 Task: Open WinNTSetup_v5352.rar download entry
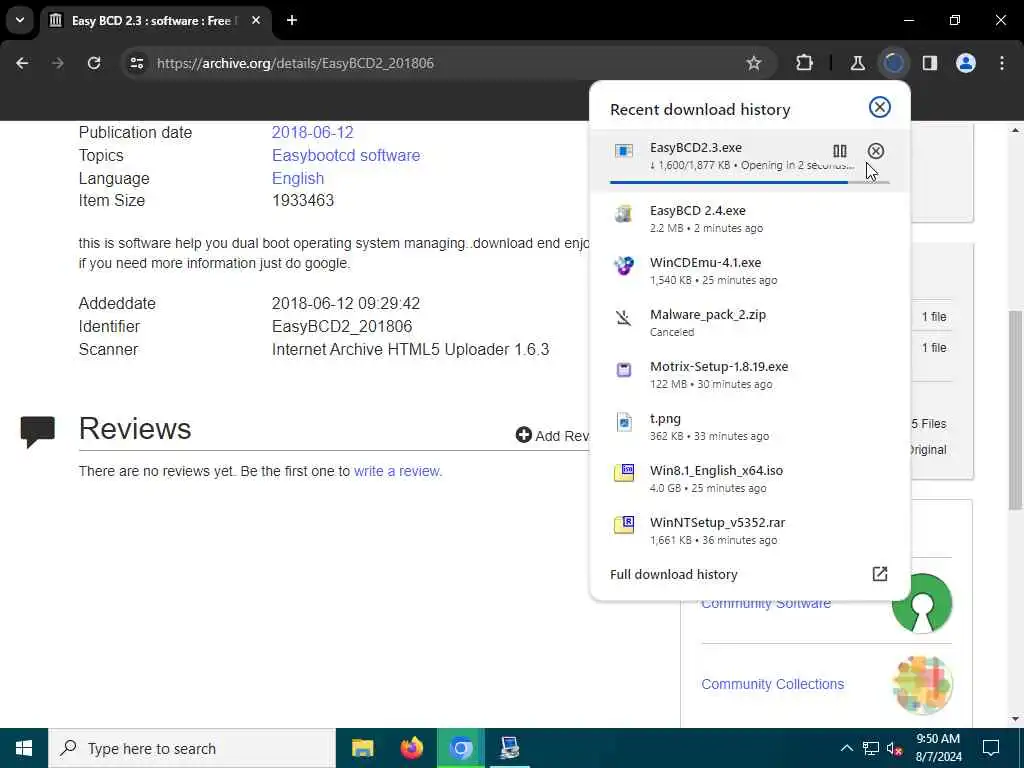pyautogui.click(x=750, y=530)
